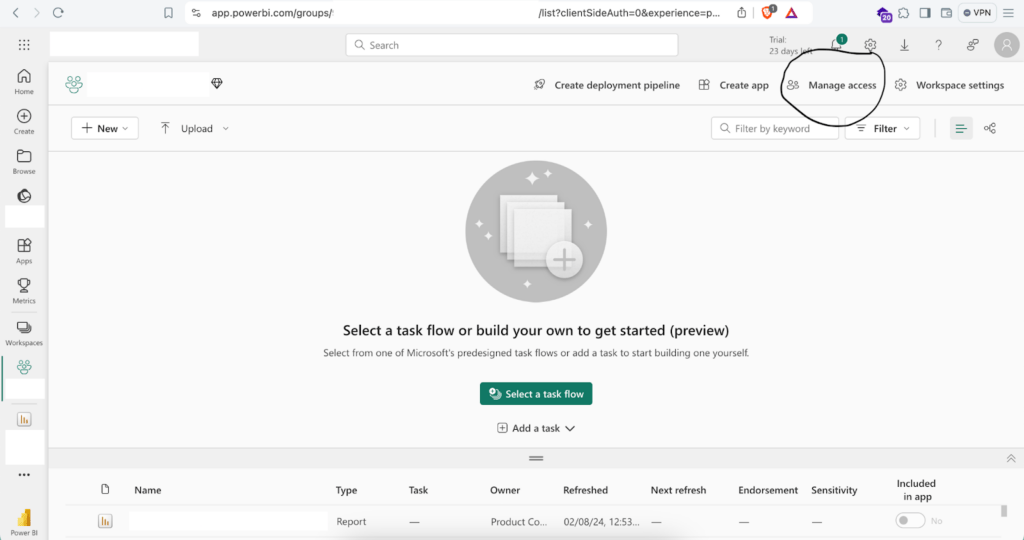Switch to lineage view icon

pos(990,128)
